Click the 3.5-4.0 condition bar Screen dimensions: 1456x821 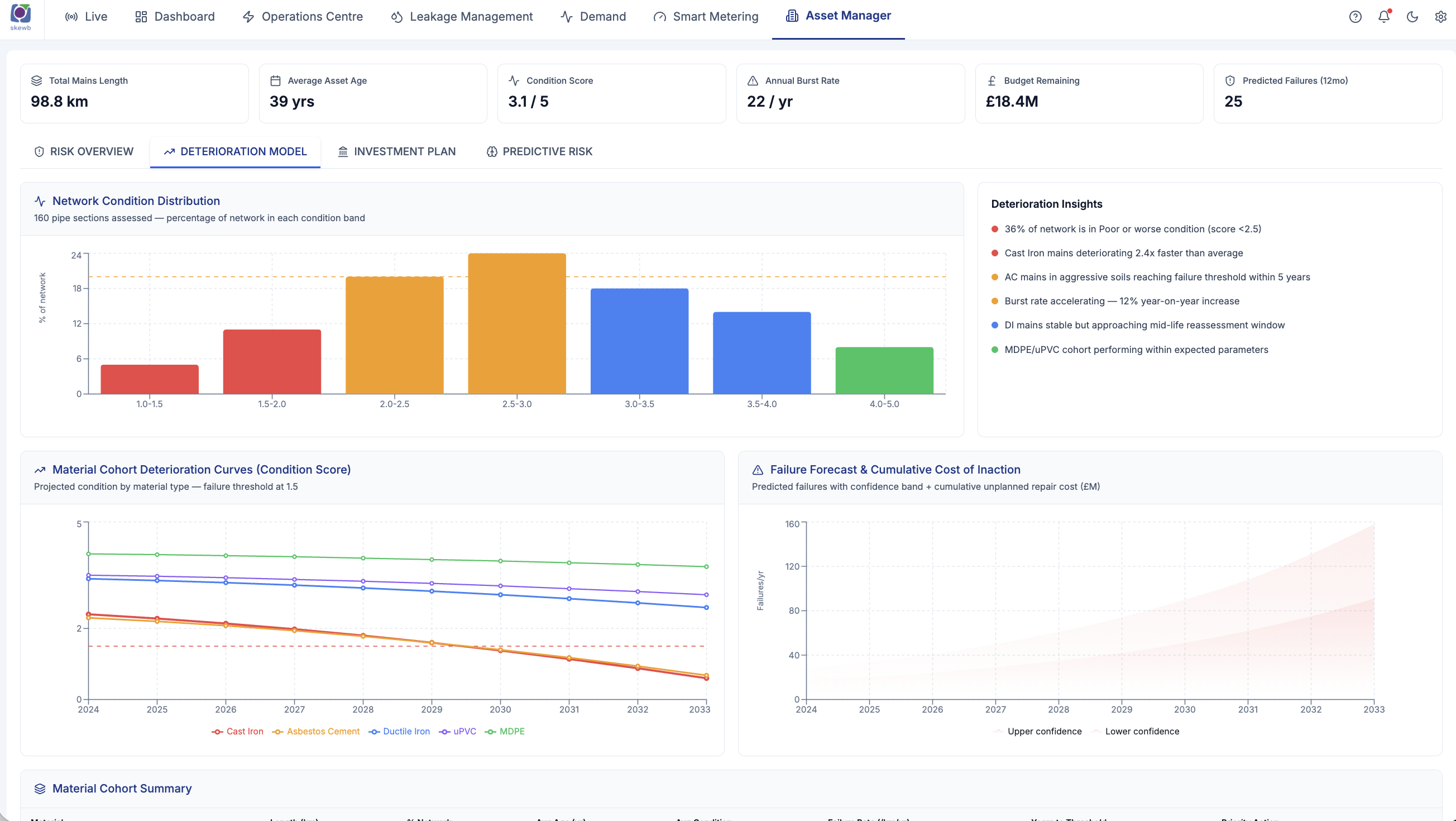tap(762, 353)
